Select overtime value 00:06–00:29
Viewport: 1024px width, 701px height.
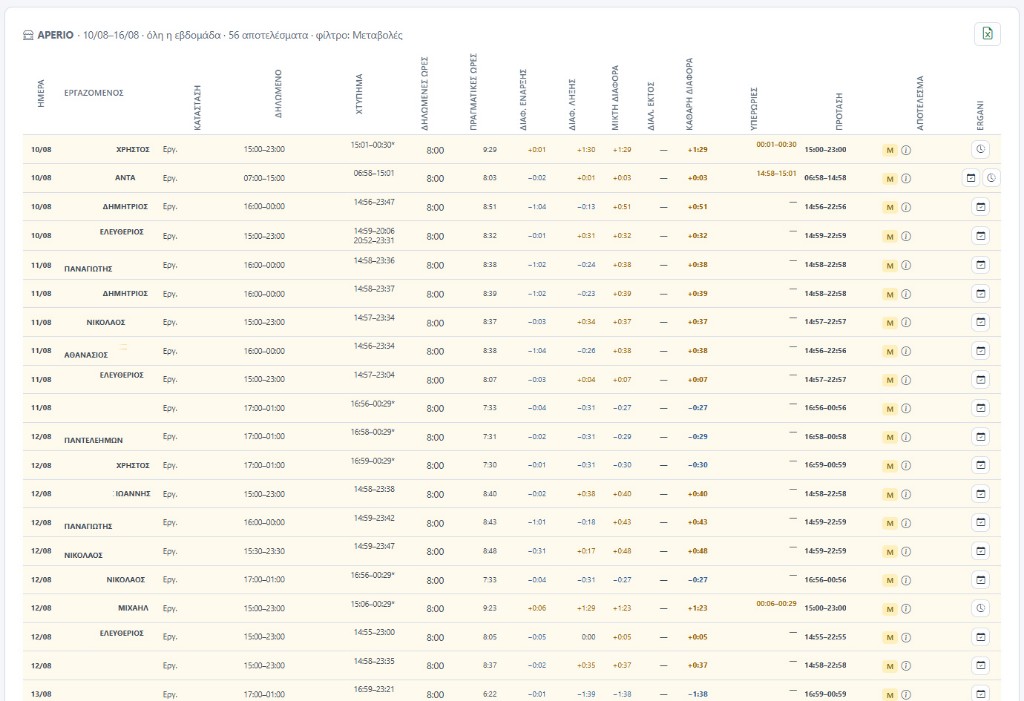[776, 604]
